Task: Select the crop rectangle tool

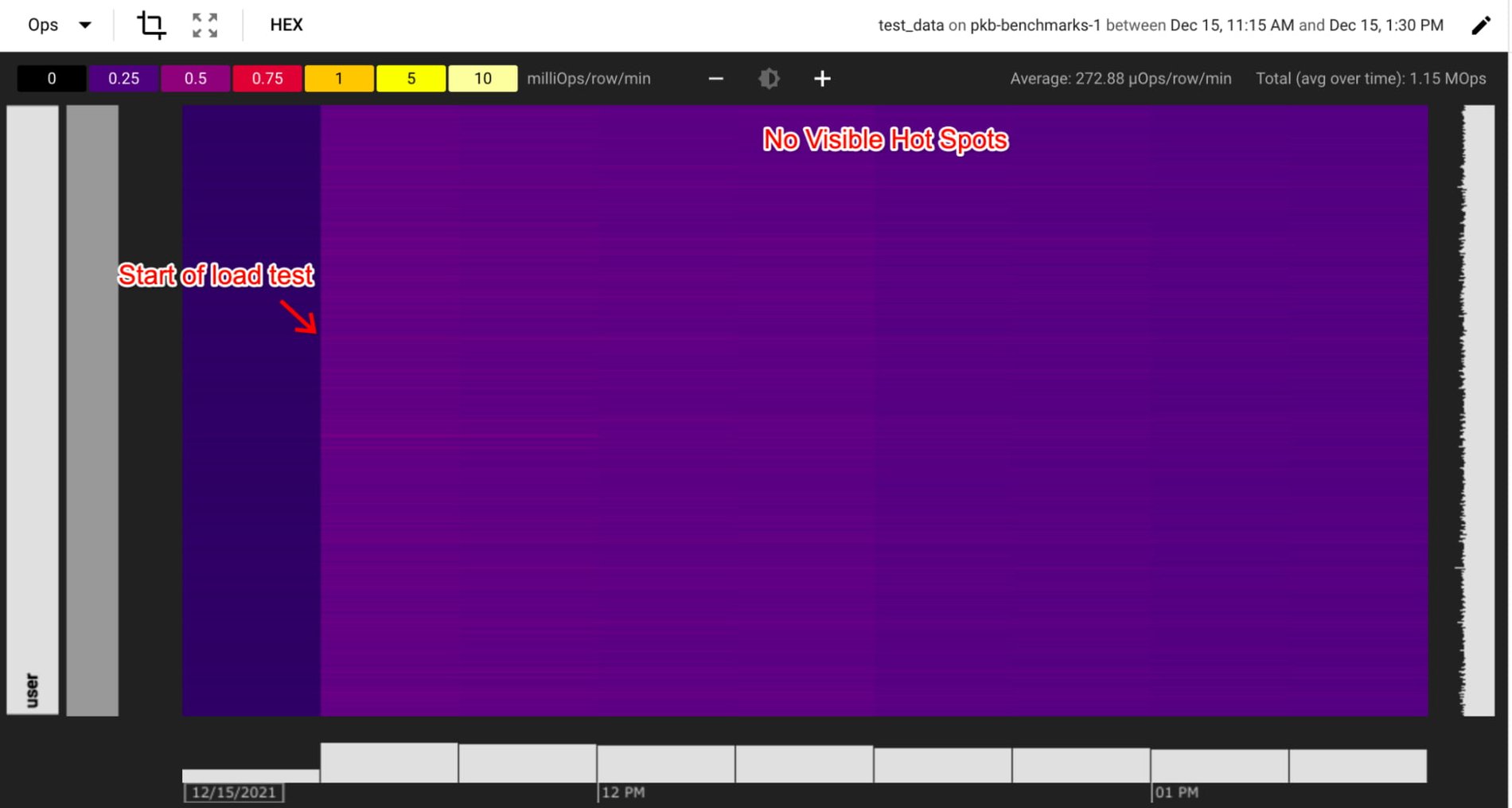Action: point(151,25)
